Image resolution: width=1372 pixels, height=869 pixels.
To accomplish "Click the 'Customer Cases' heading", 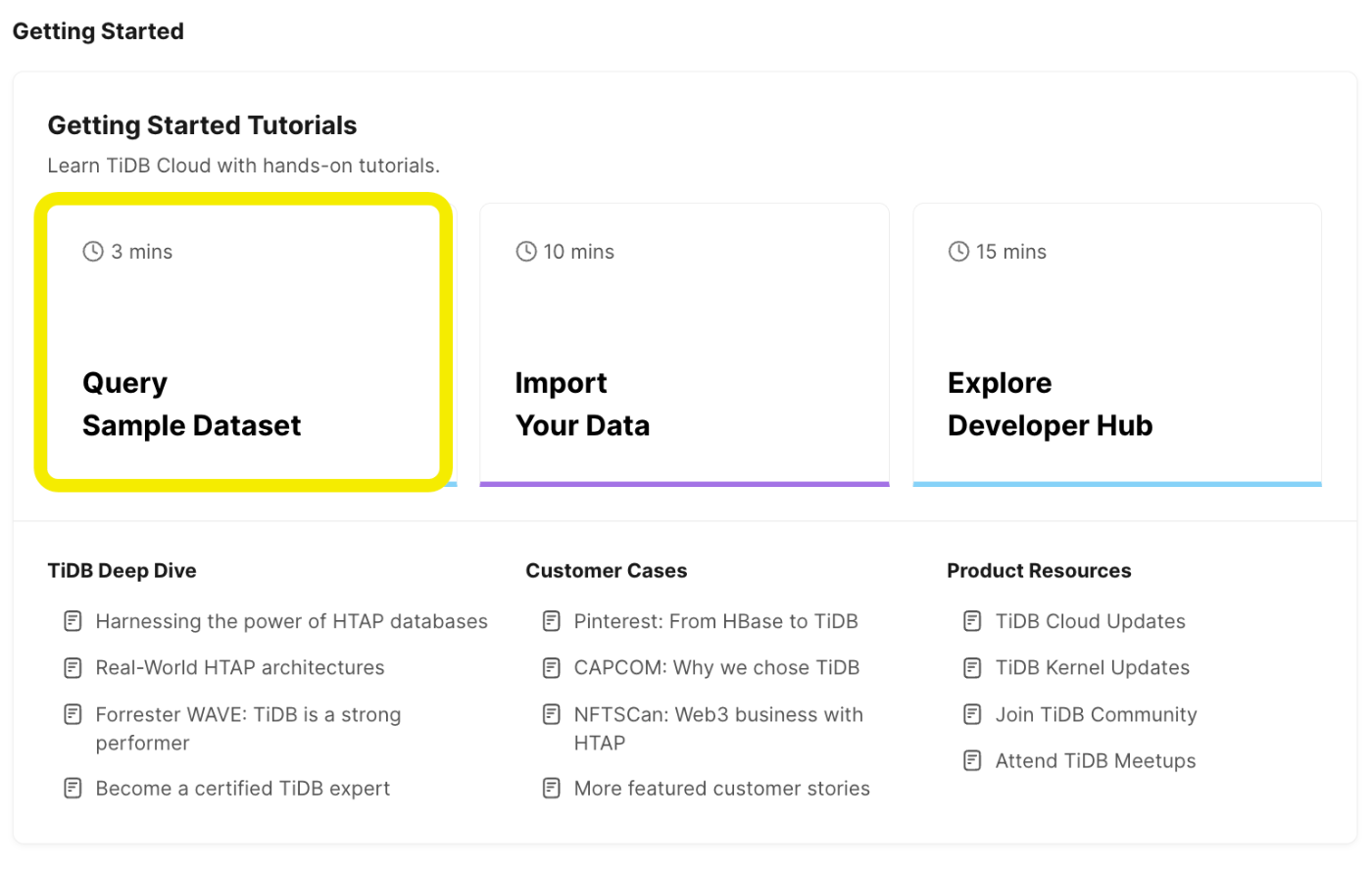I will (606, 570).
